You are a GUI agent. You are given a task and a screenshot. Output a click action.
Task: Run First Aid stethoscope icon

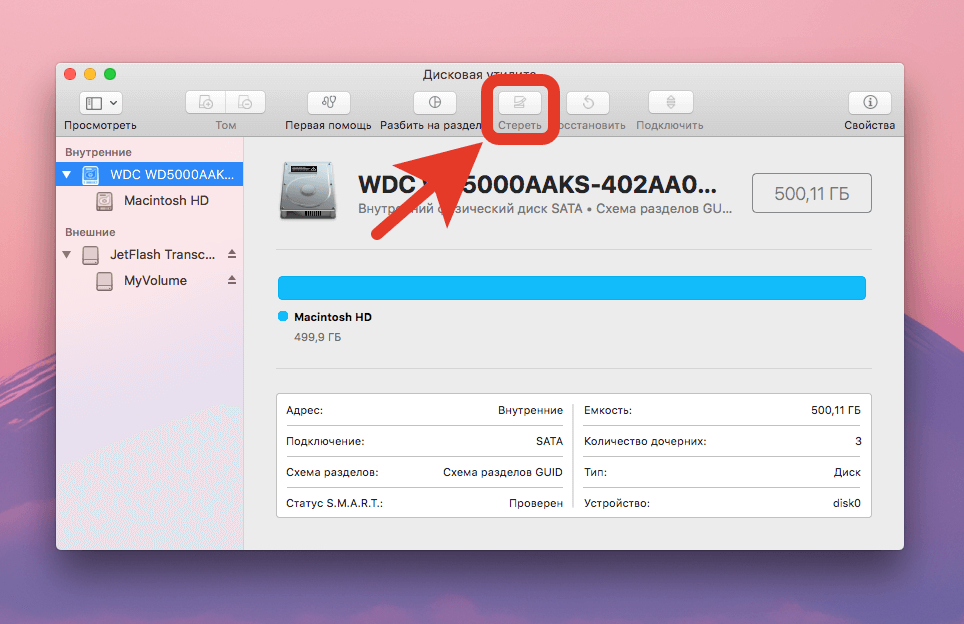coord(328,102)
